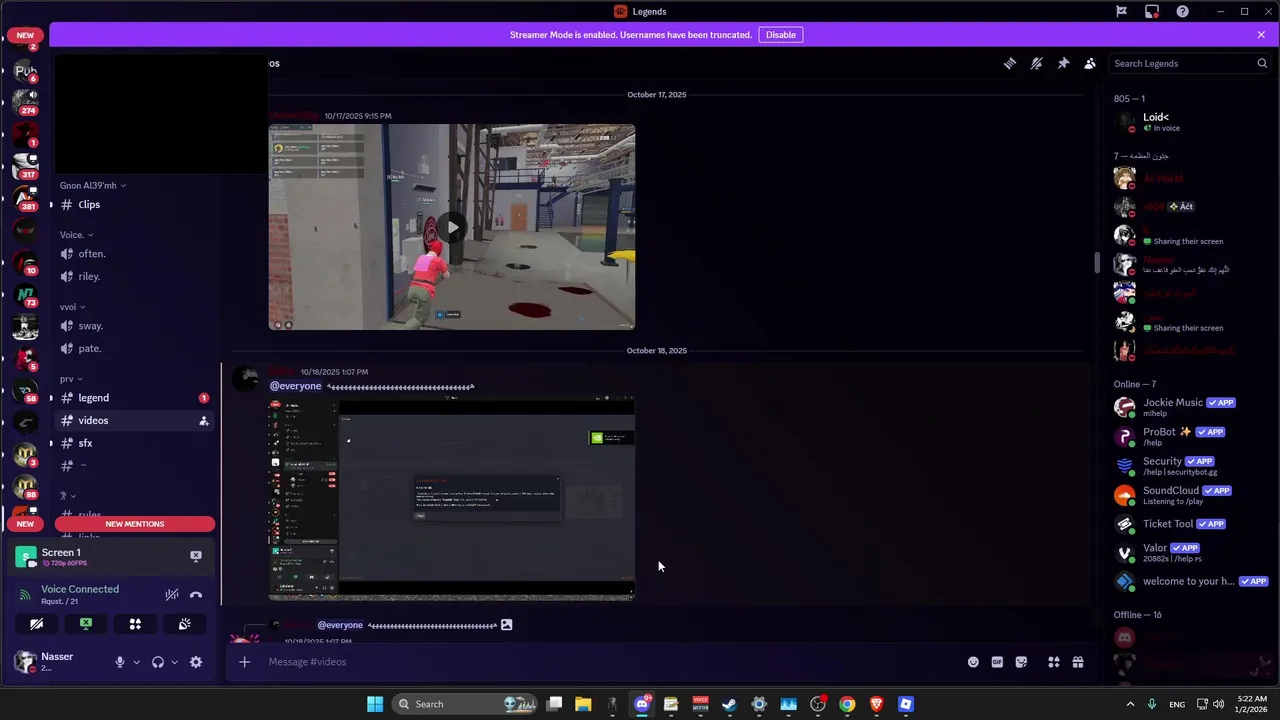Open Security bot member entry
Viewport: 1280px width, 720px height.
coord(1190,466)
